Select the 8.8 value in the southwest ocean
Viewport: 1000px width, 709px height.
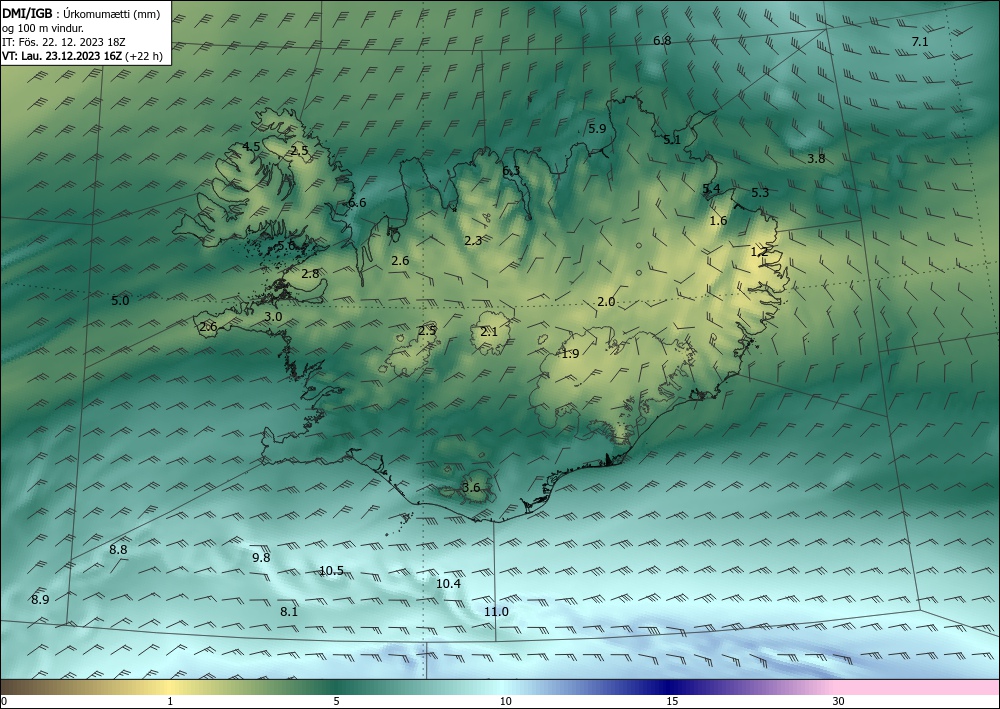(118, 550)
